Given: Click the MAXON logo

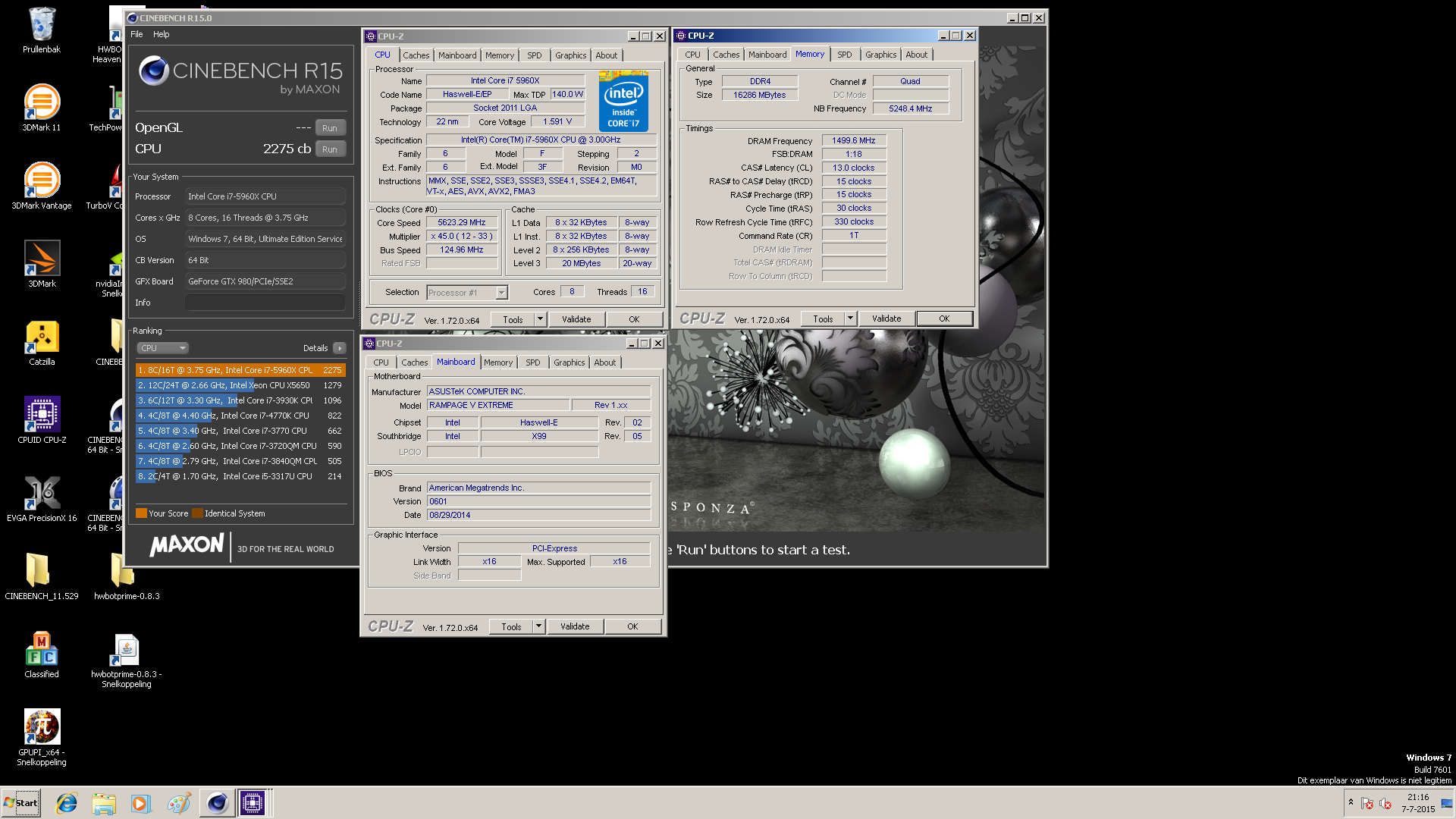Looking at the screenshot, I should point(187,545).
